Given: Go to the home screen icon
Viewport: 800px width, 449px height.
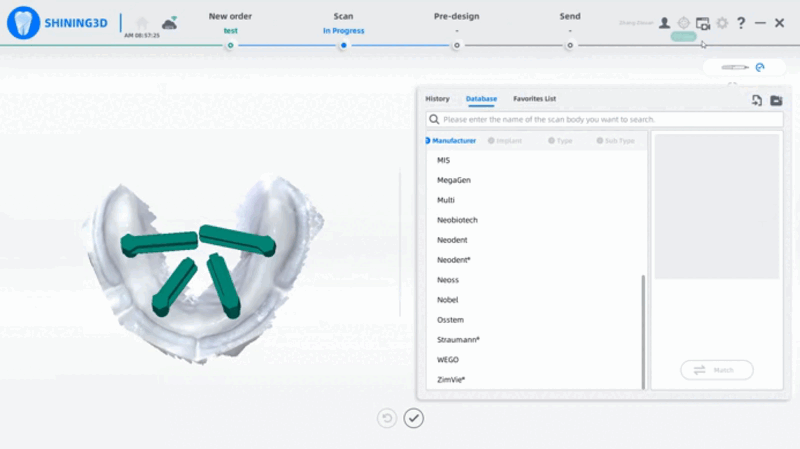Looking at the screenshot, I should (x=142, y=23).
